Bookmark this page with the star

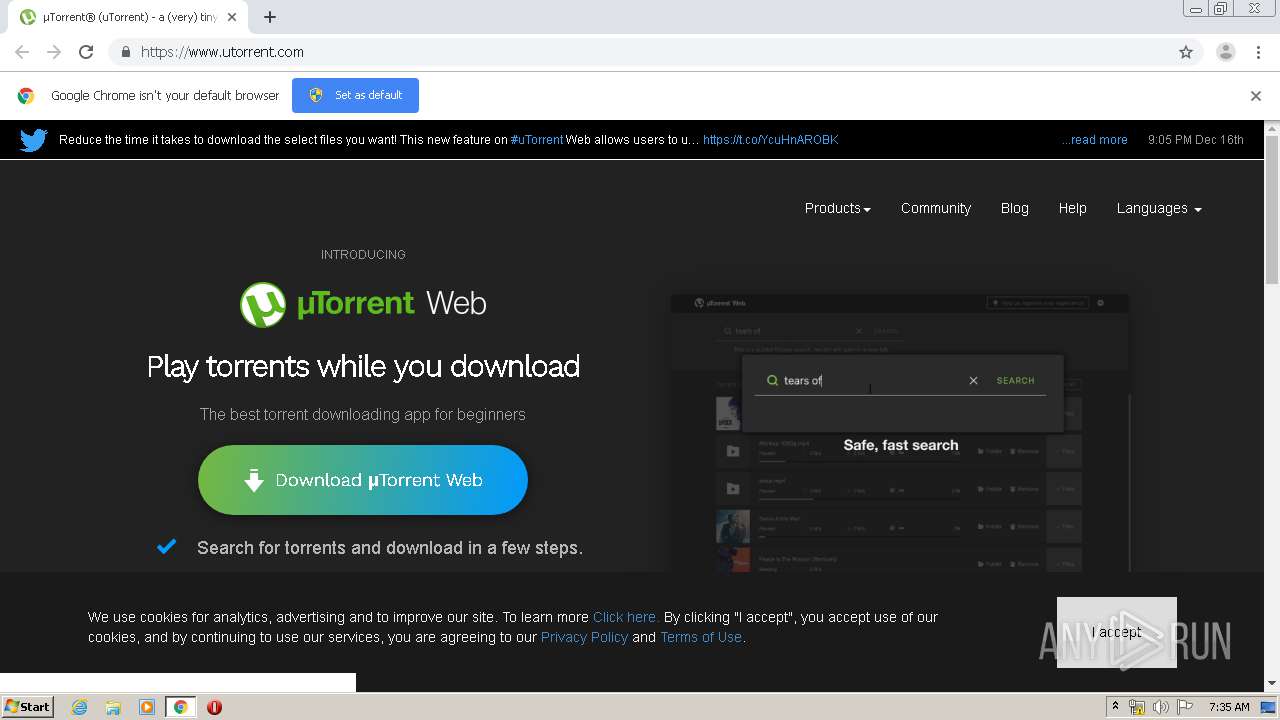click(1186, 52)
